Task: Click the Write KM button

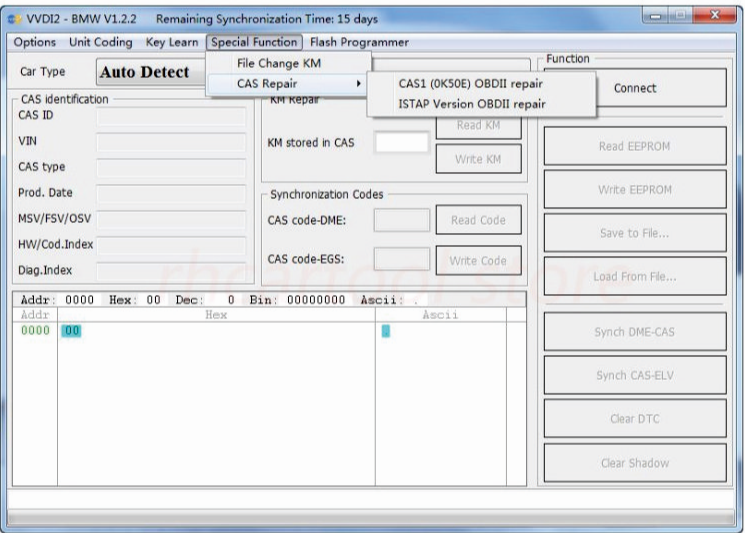Action: pyautogui.click(x=478, y=159)
